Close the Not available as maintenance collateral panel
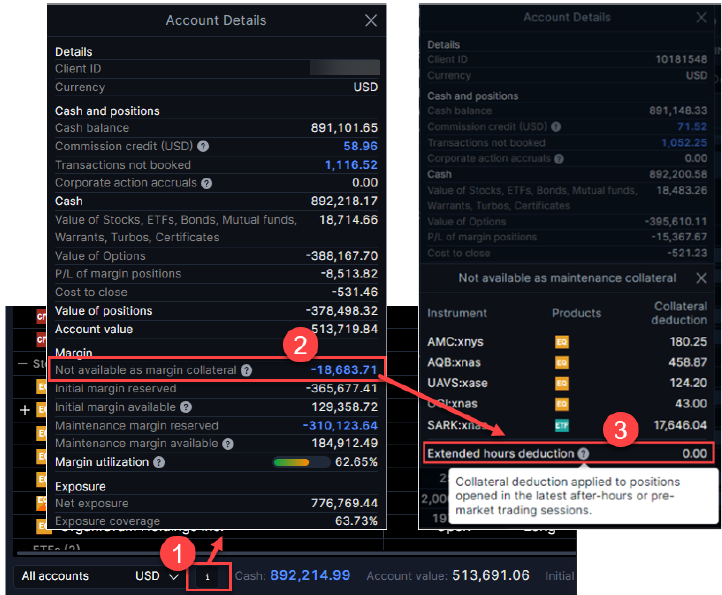Screen dimensions: 722x595 click(x=701, y=277)
